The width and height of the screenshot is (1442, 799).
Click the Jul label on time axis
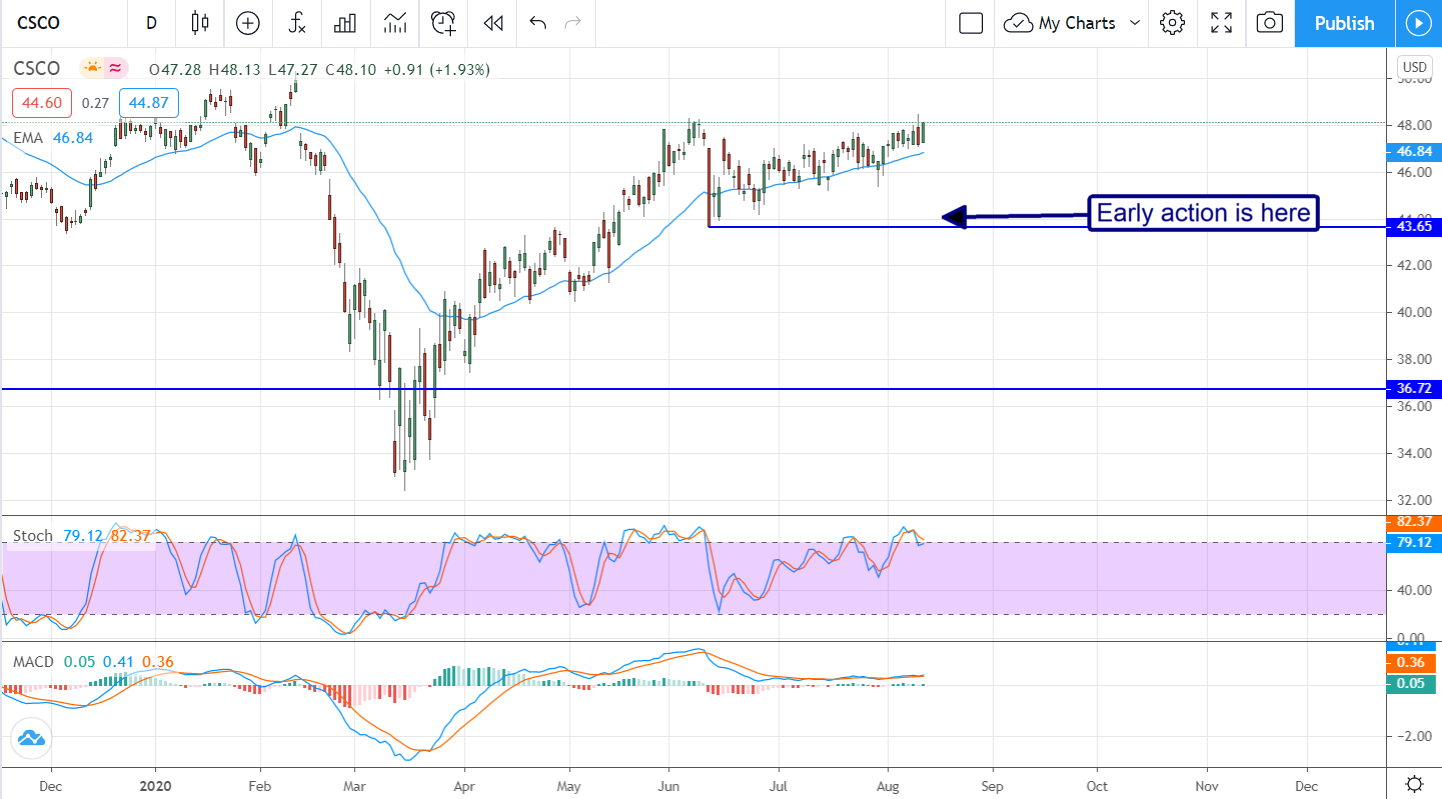[778, 785]
